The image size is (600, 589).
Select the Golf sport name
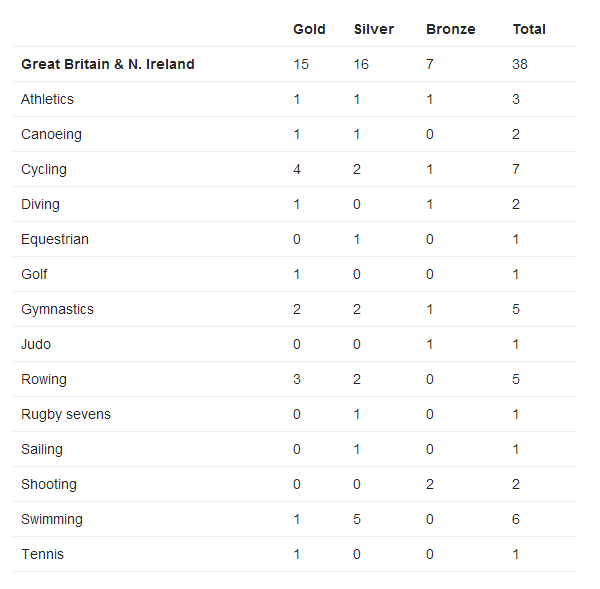point(34,274)
